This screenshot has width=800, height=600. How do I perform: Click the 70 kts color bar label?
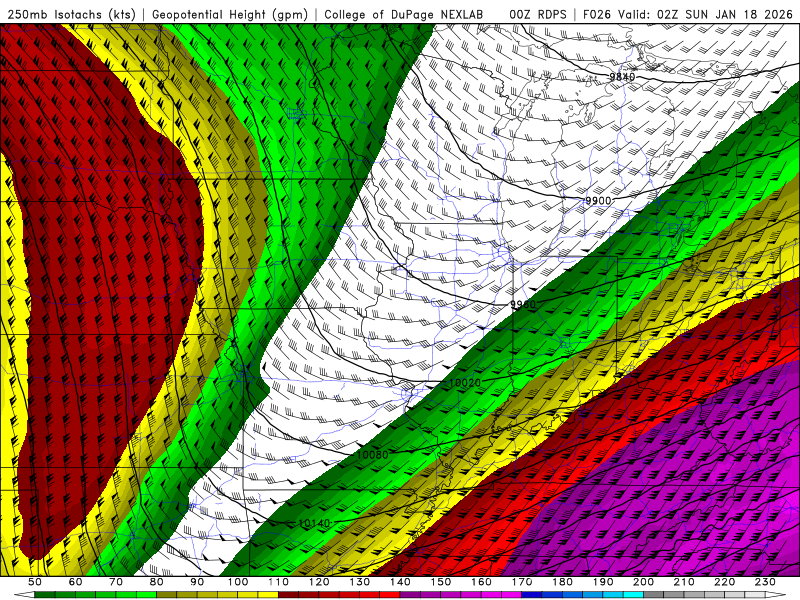click(x=116, y=582)
